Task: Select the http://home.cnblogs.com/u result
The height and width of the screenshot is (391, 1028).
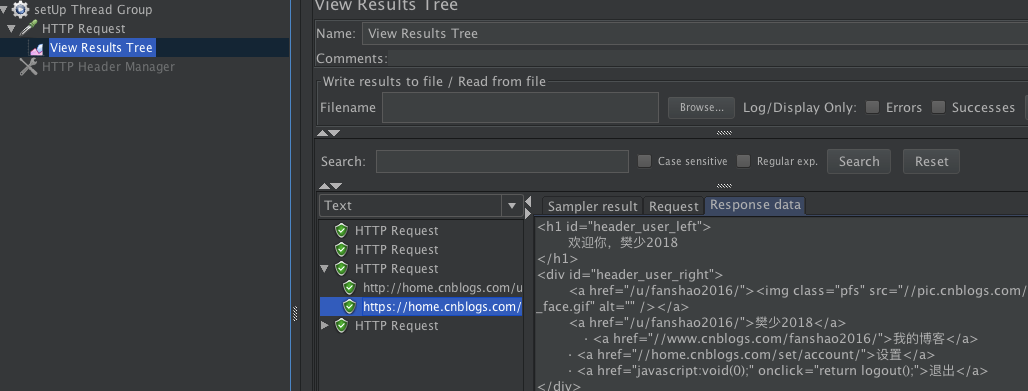Action: tap(442, 287)
